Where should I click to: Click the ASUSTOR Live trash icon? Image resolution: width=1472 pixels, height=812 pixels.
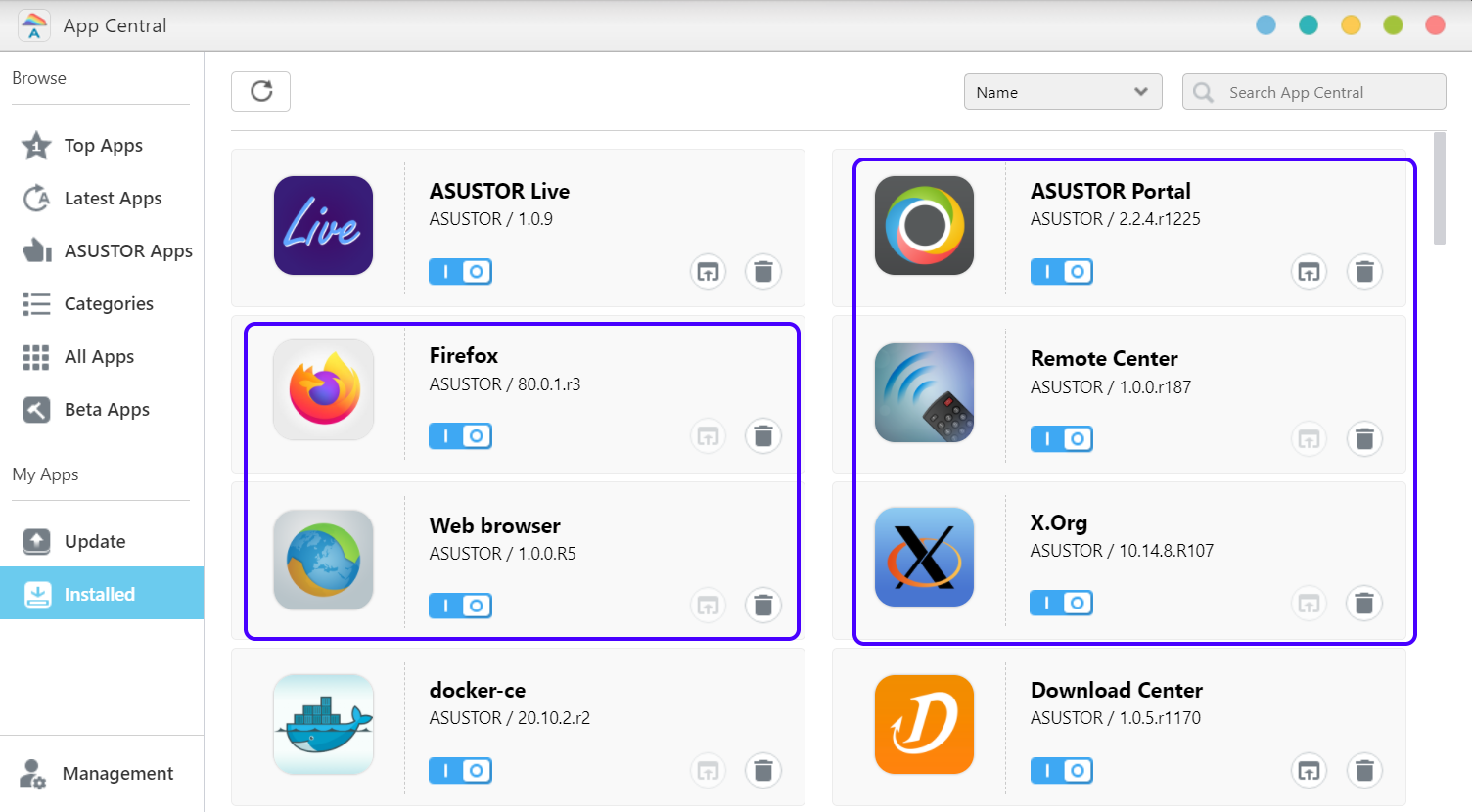point(763,271)
